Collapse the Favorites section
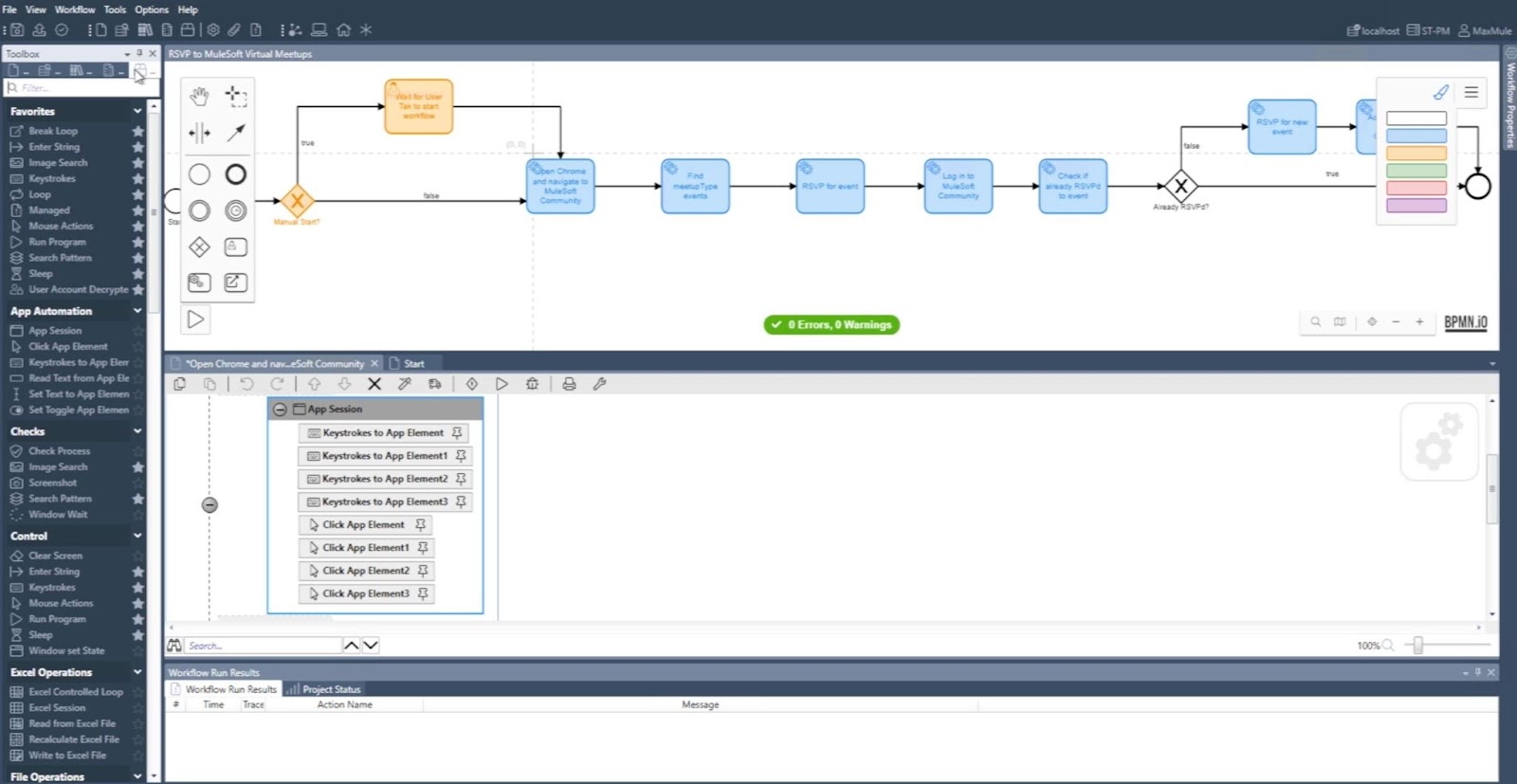This screenshot has width=1517, height=784. pos(137,111)
